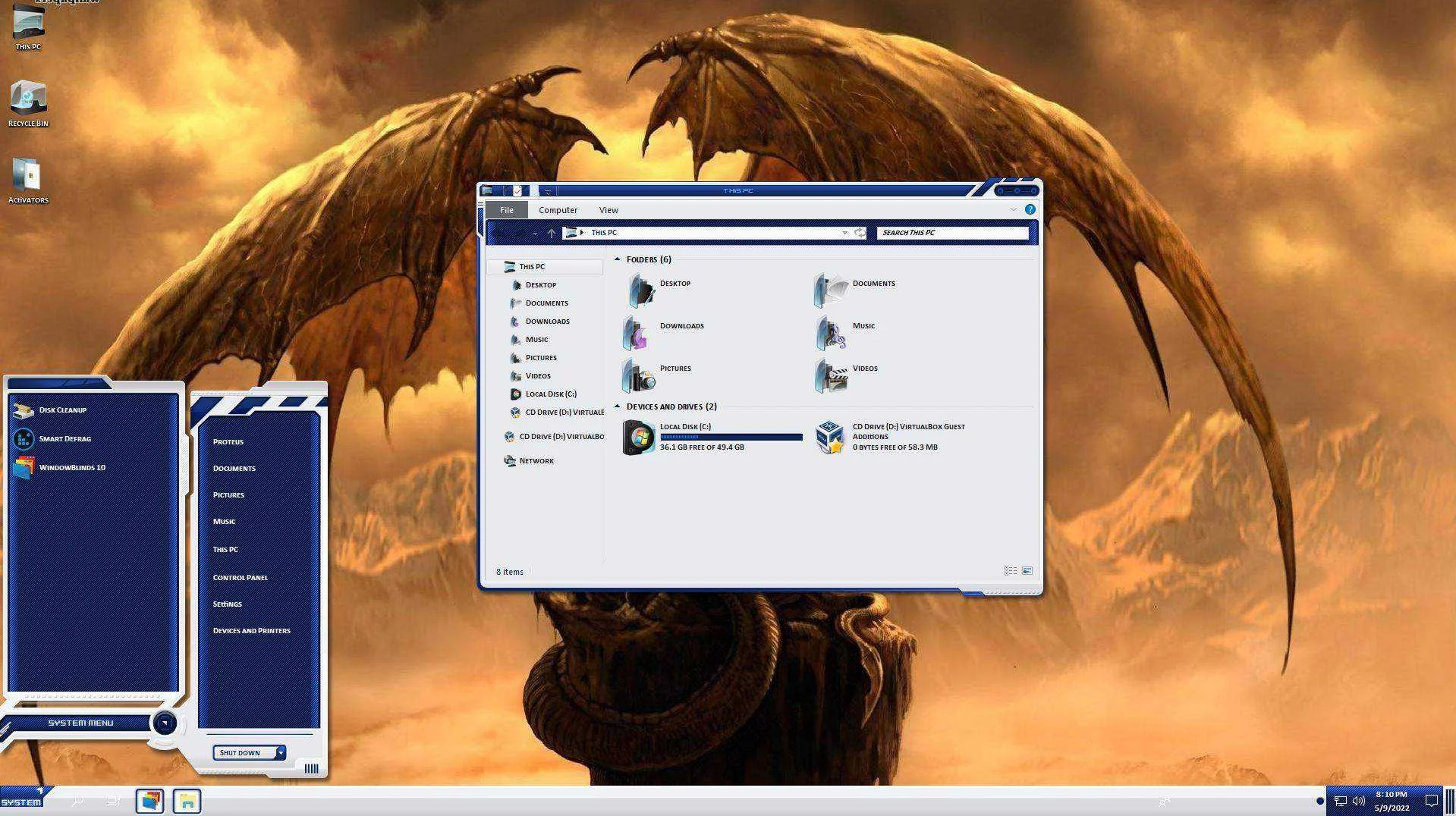The width and height of the screenshot is (1456, 816).
Task: Refresh the This PC address bar
Action: (x=860, y=233)
